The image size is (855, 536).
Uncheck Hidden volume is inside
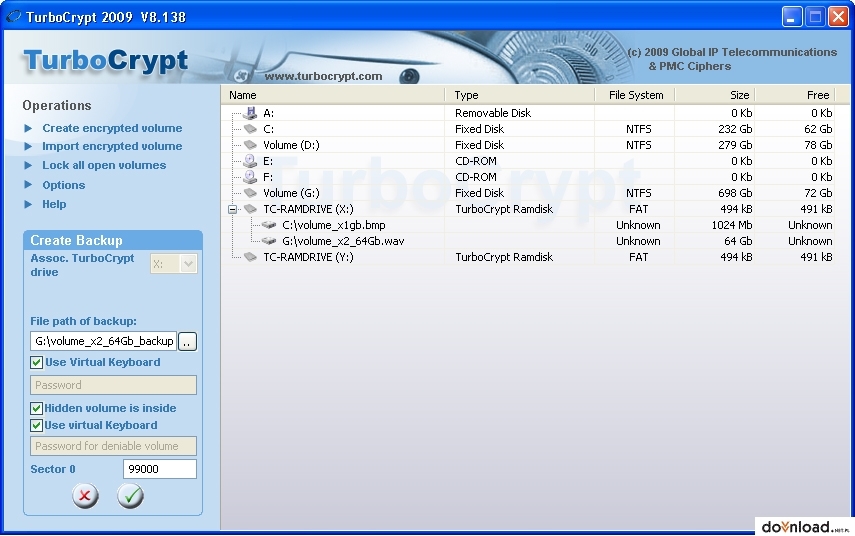[x=37, y=408]
